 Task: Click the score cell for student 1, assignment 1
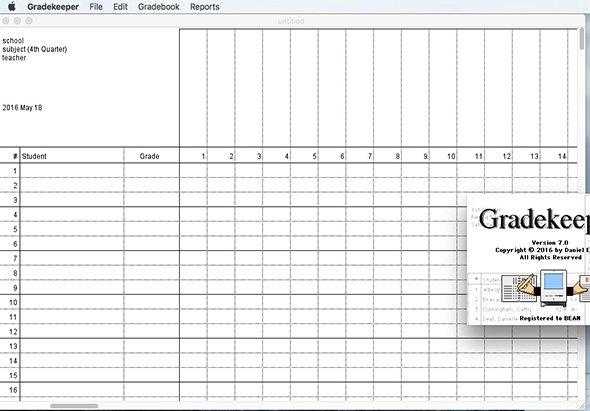[193, 170]
